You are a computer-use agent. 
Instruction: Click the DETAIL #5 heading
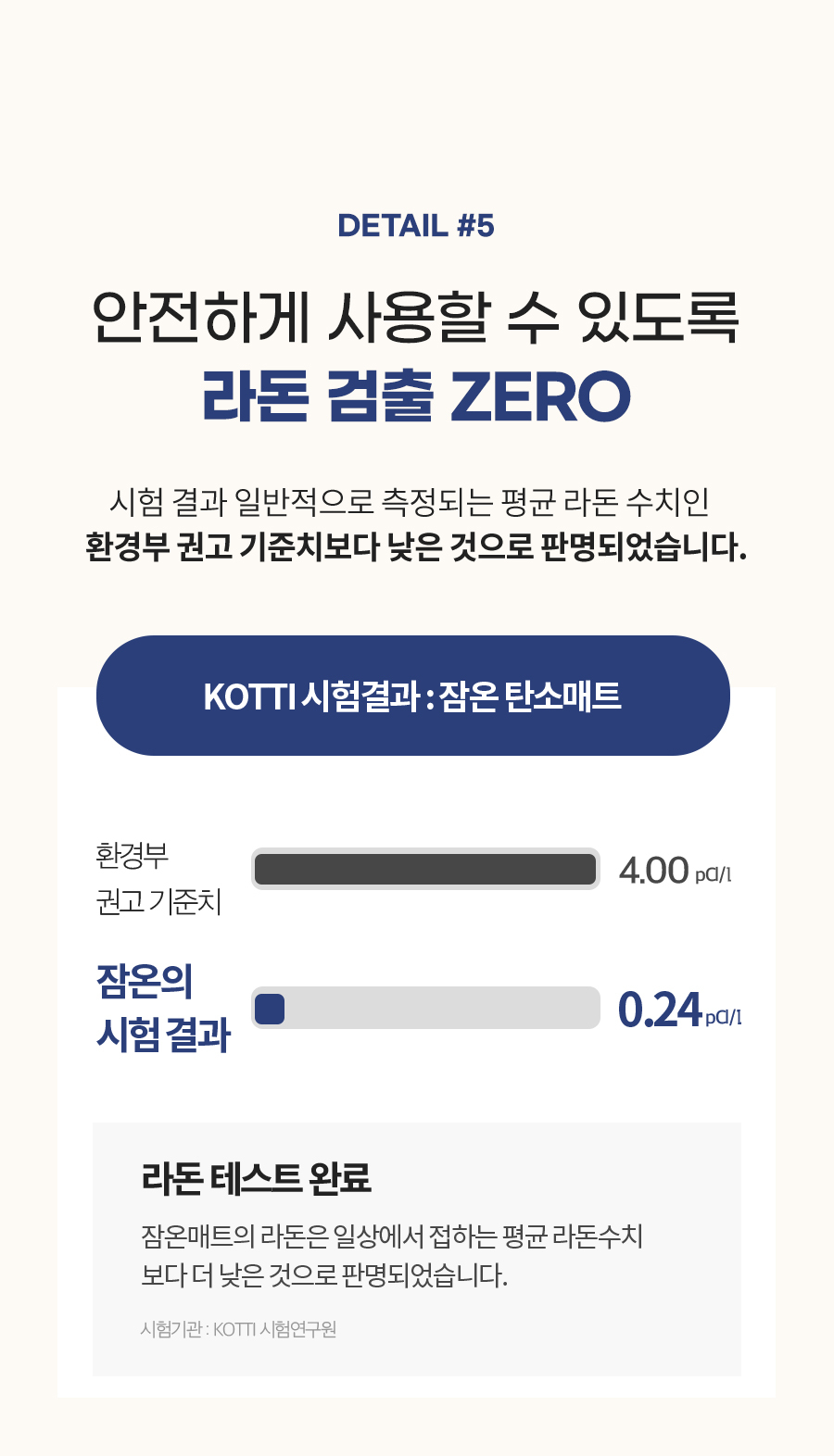point(416,226)
